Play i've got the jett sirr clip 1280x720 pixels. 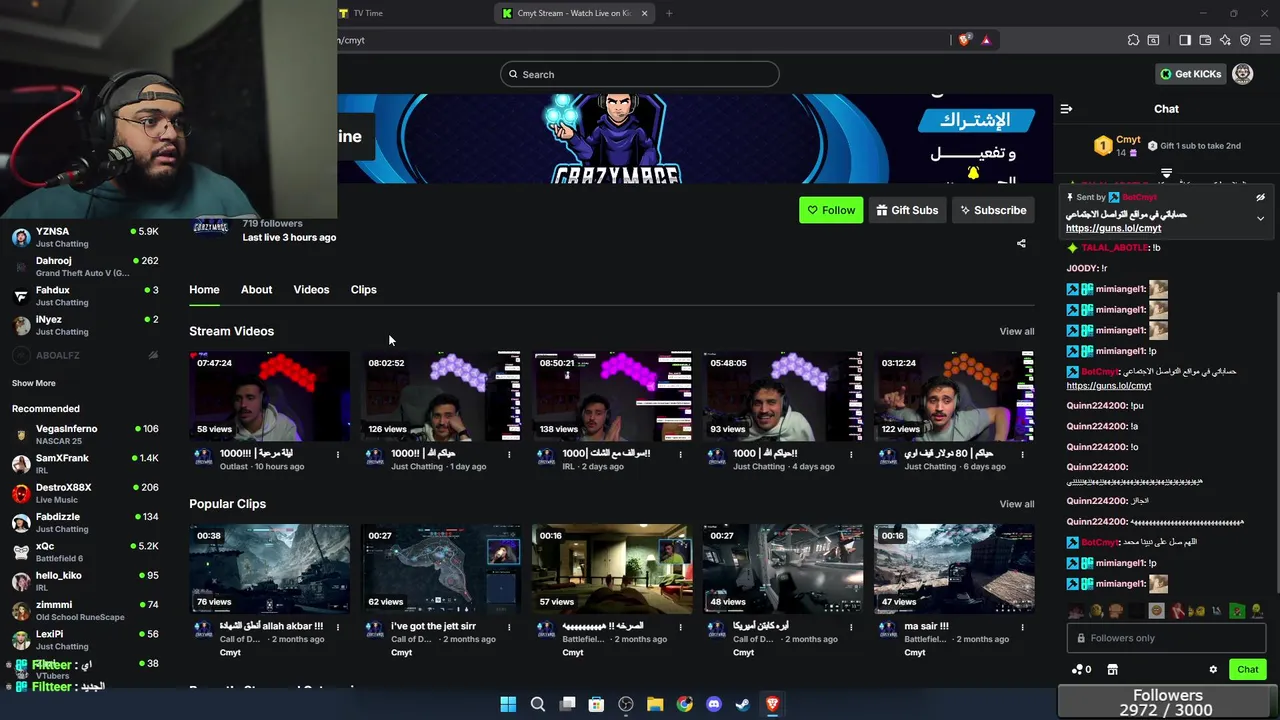coord(440,569)
